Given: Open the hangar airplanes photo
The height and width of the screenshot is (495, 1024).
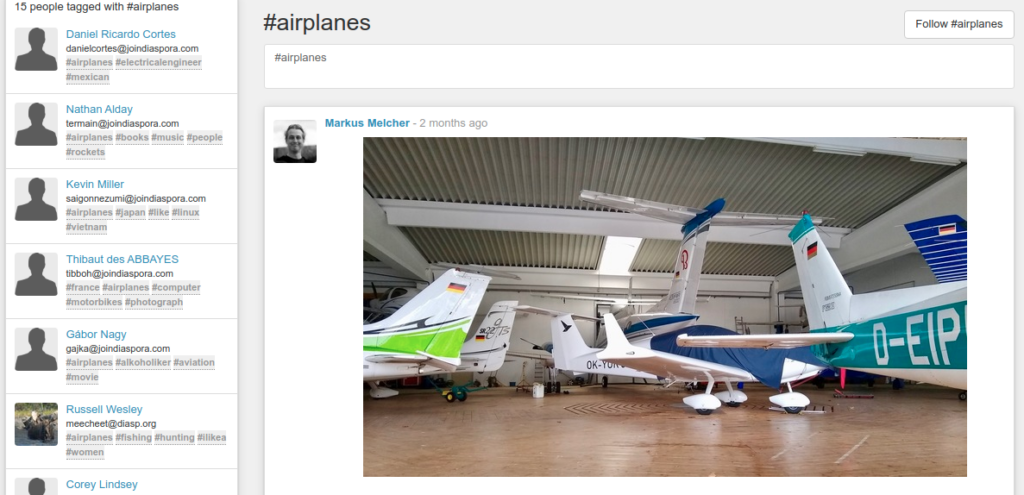Looking at the screenshot, I should pyautogui.click(x=665, y=307).
